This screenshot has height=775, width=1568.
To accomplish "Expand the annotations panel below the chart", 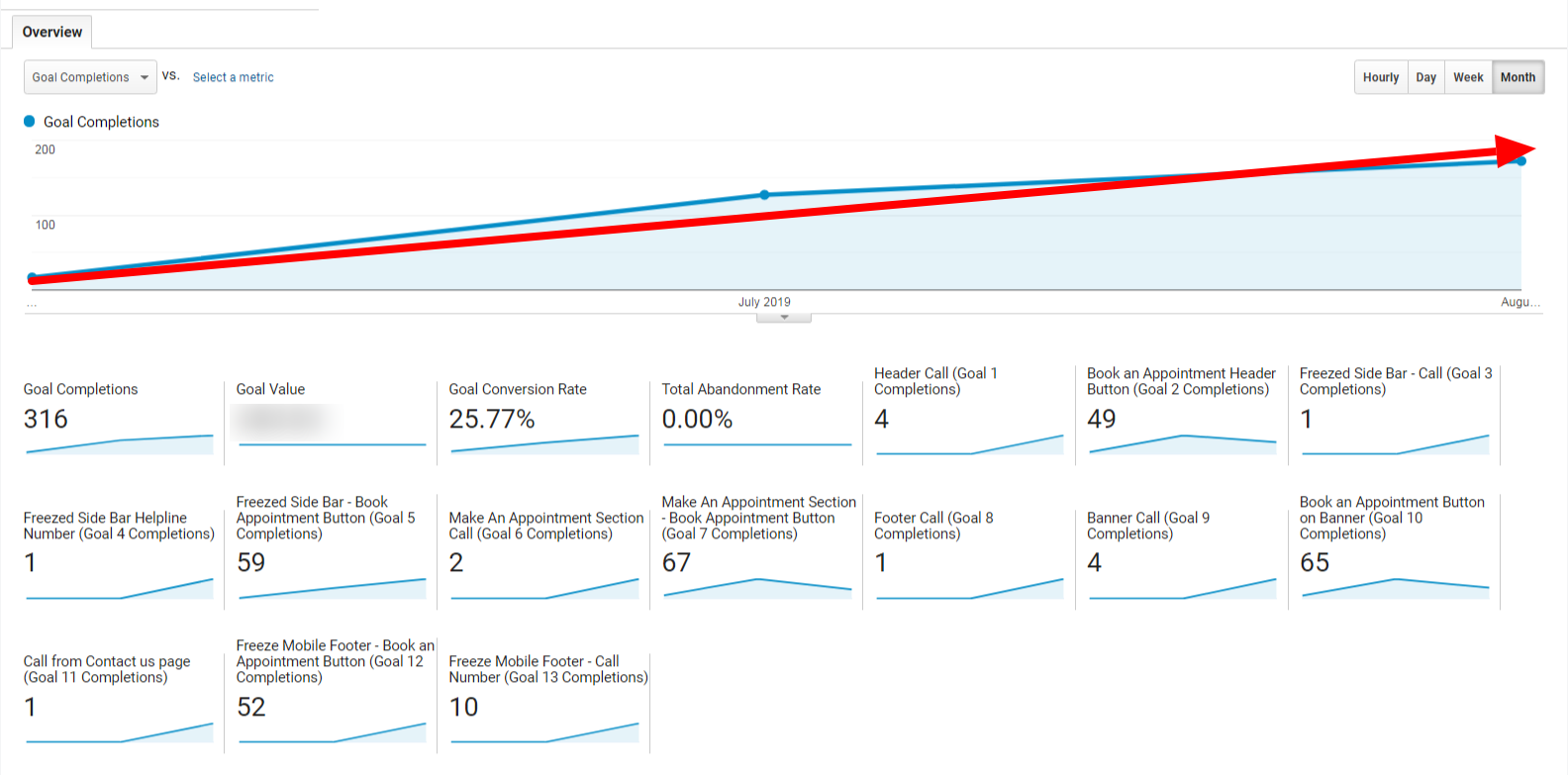I will tap(783, 316).
